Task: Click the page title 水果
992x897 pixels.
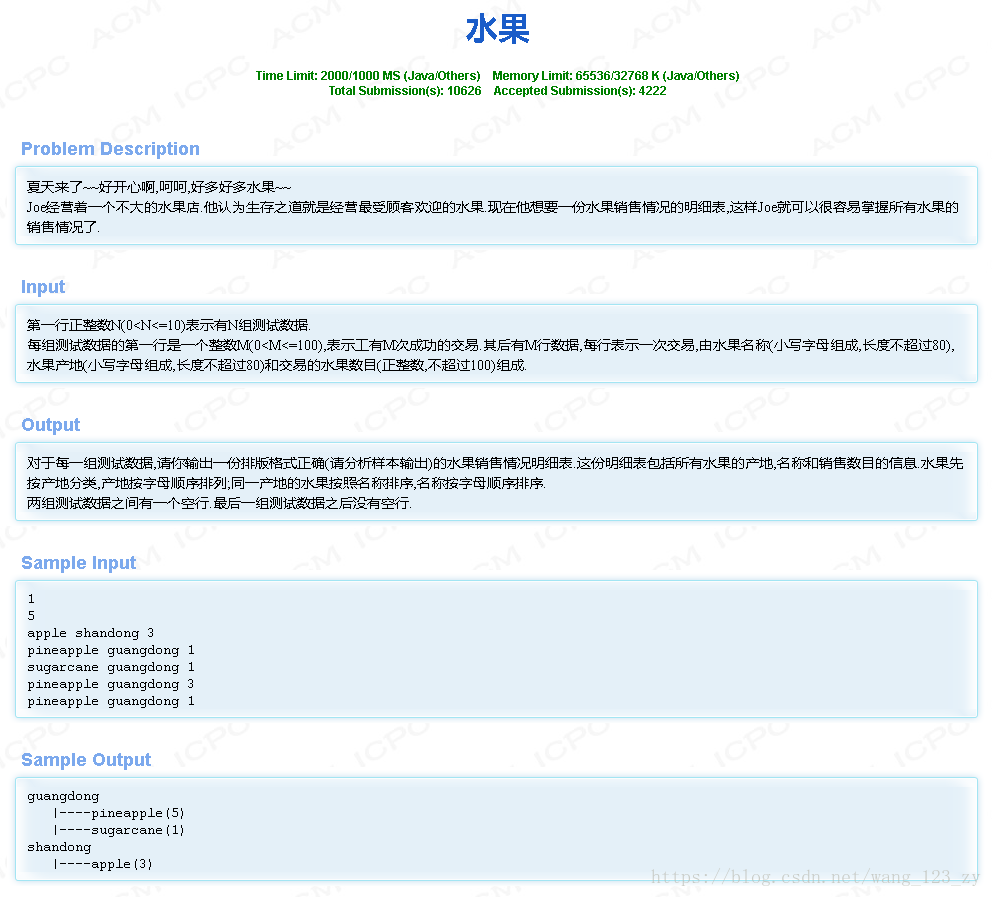Action: tap(497, 30)
